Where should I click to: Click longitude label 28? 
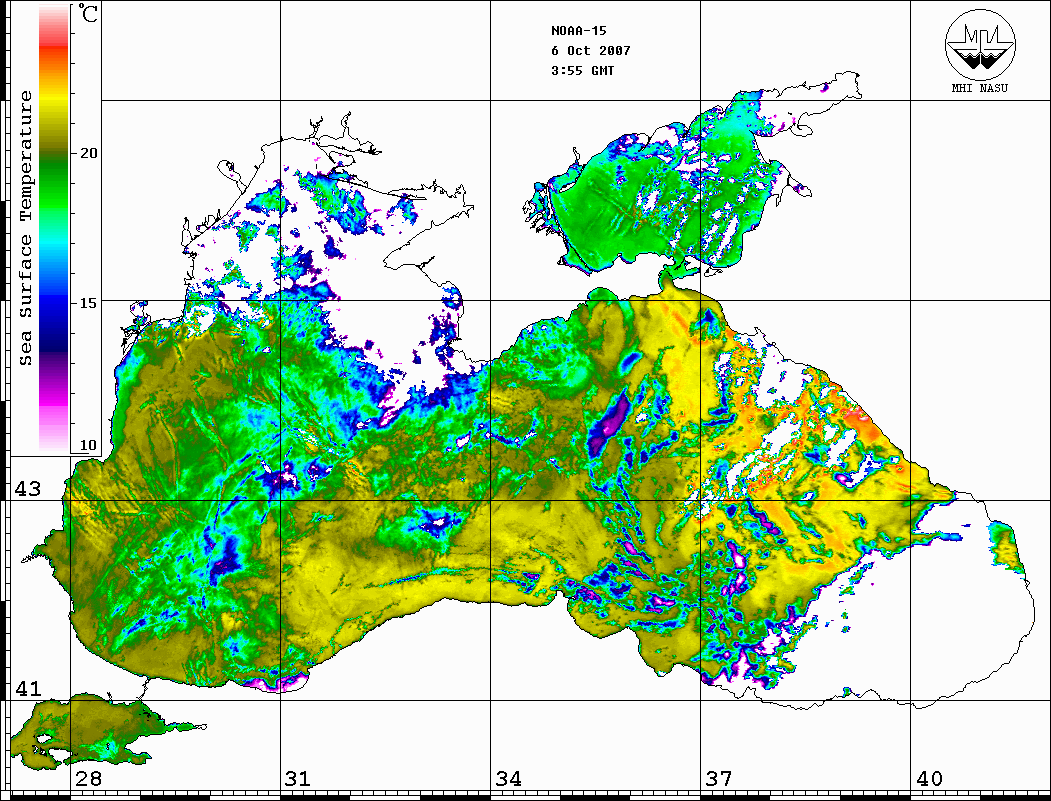click(88, 778)
